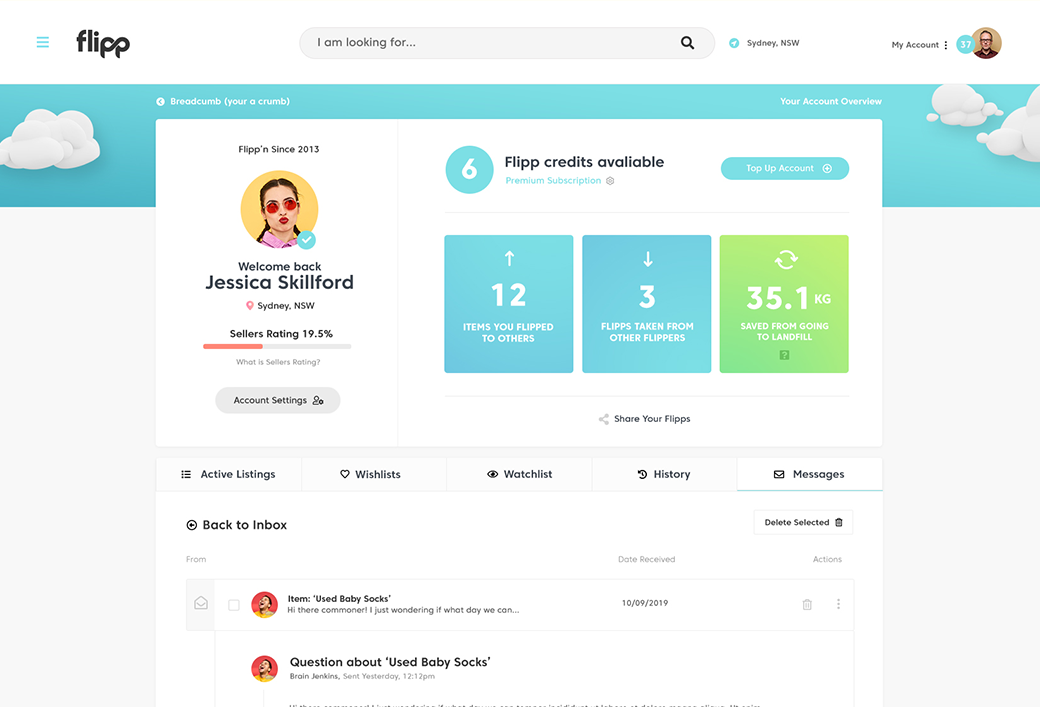Click the Sellers Rating progress bar
The width and height of the screenshot is (1040, 707).
277,346
